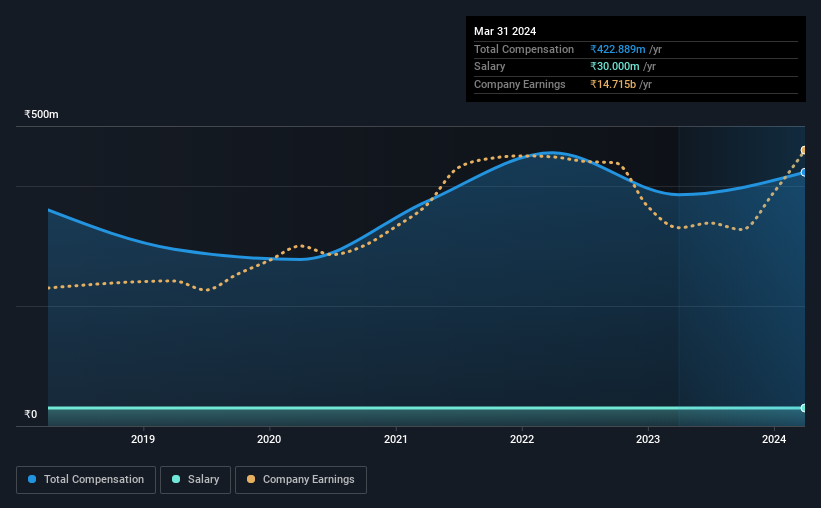Select the 2021 x-axis label
The height and width of the screenshot is (508, 821).
point(395,439)
